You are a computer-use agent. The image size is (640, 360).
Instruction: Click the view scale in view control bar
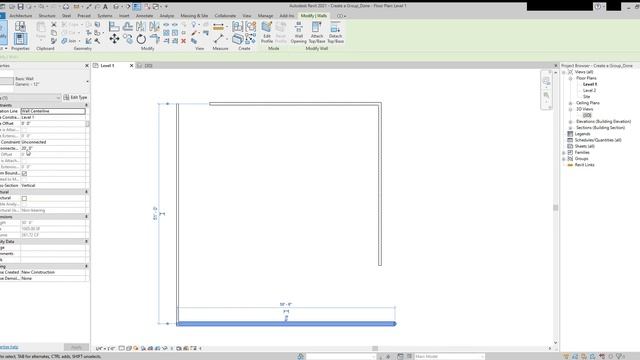(105, 349)
